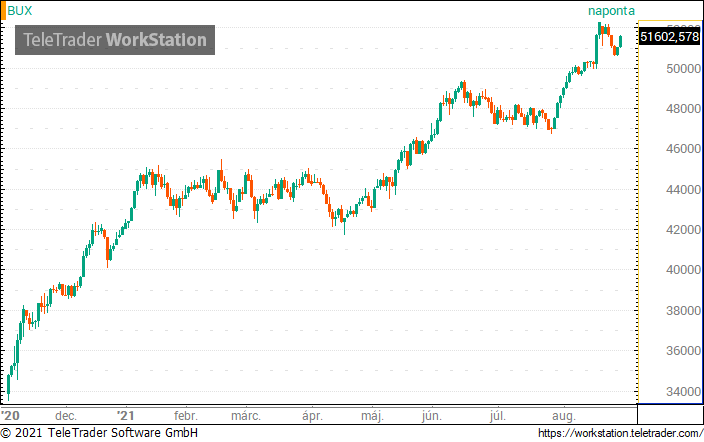Click the BUX symbol label
The image size is (704, 442).
coord(20,10)
